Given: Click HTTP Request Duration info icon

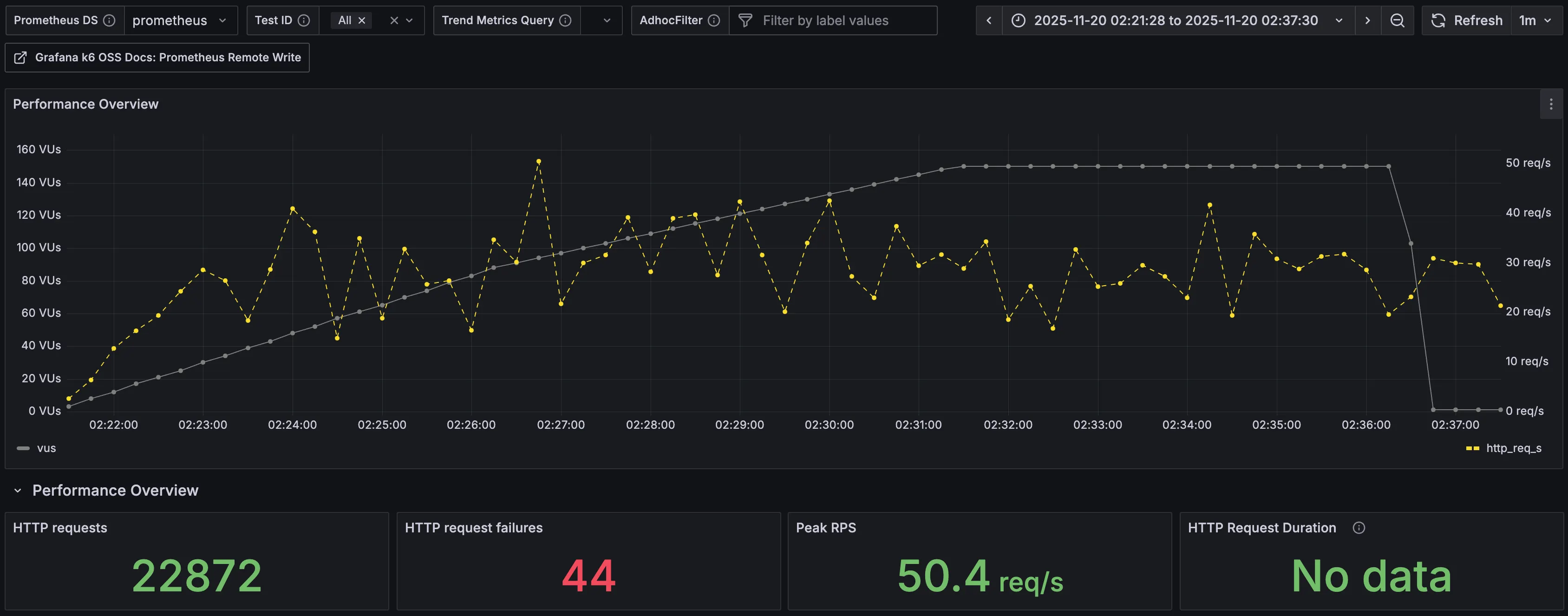Looking at the screenshot, I should (1359, 528).
